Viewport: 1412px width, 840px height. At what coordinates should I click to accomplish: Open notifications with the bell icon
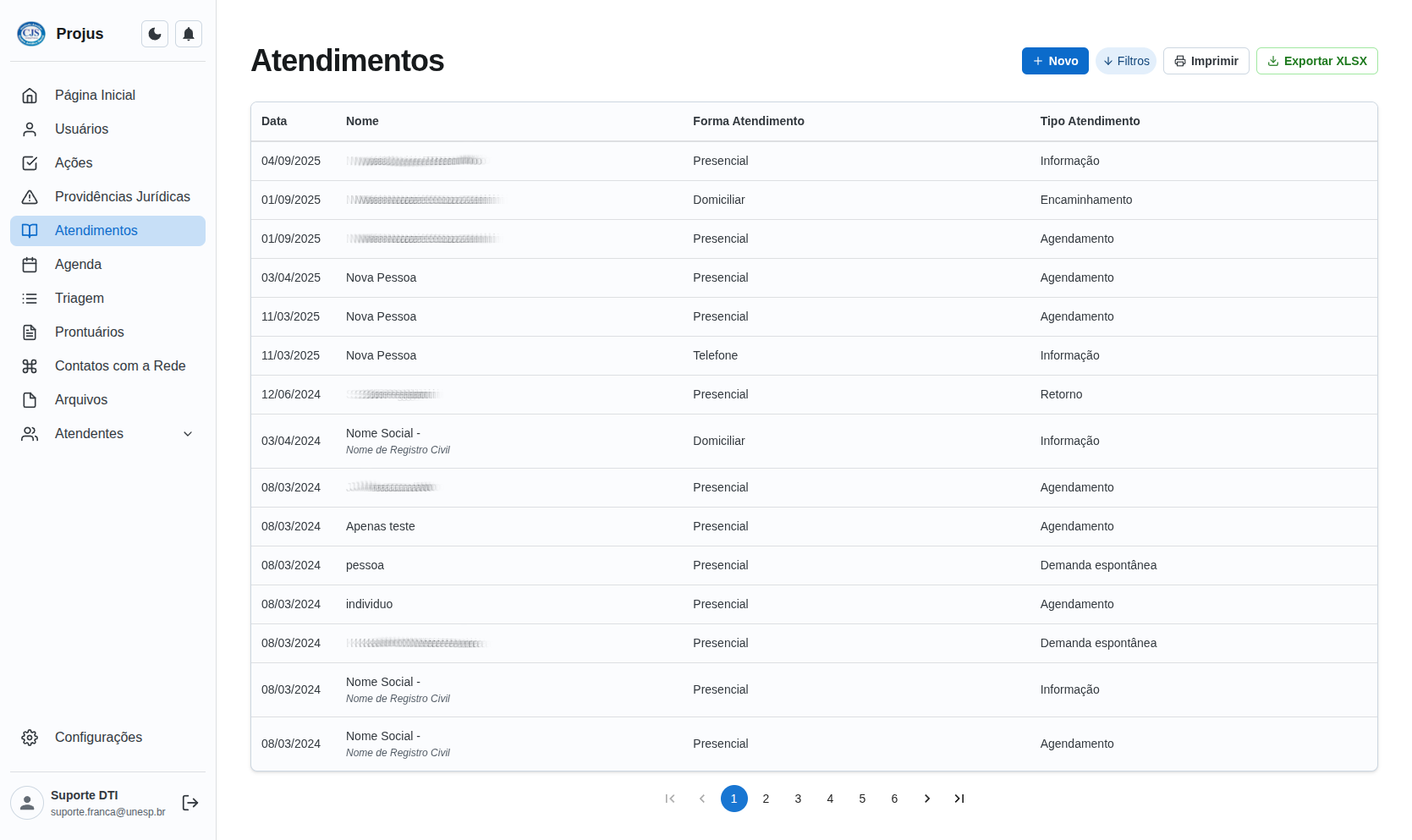pyautogui.click(x=189, y=34)
